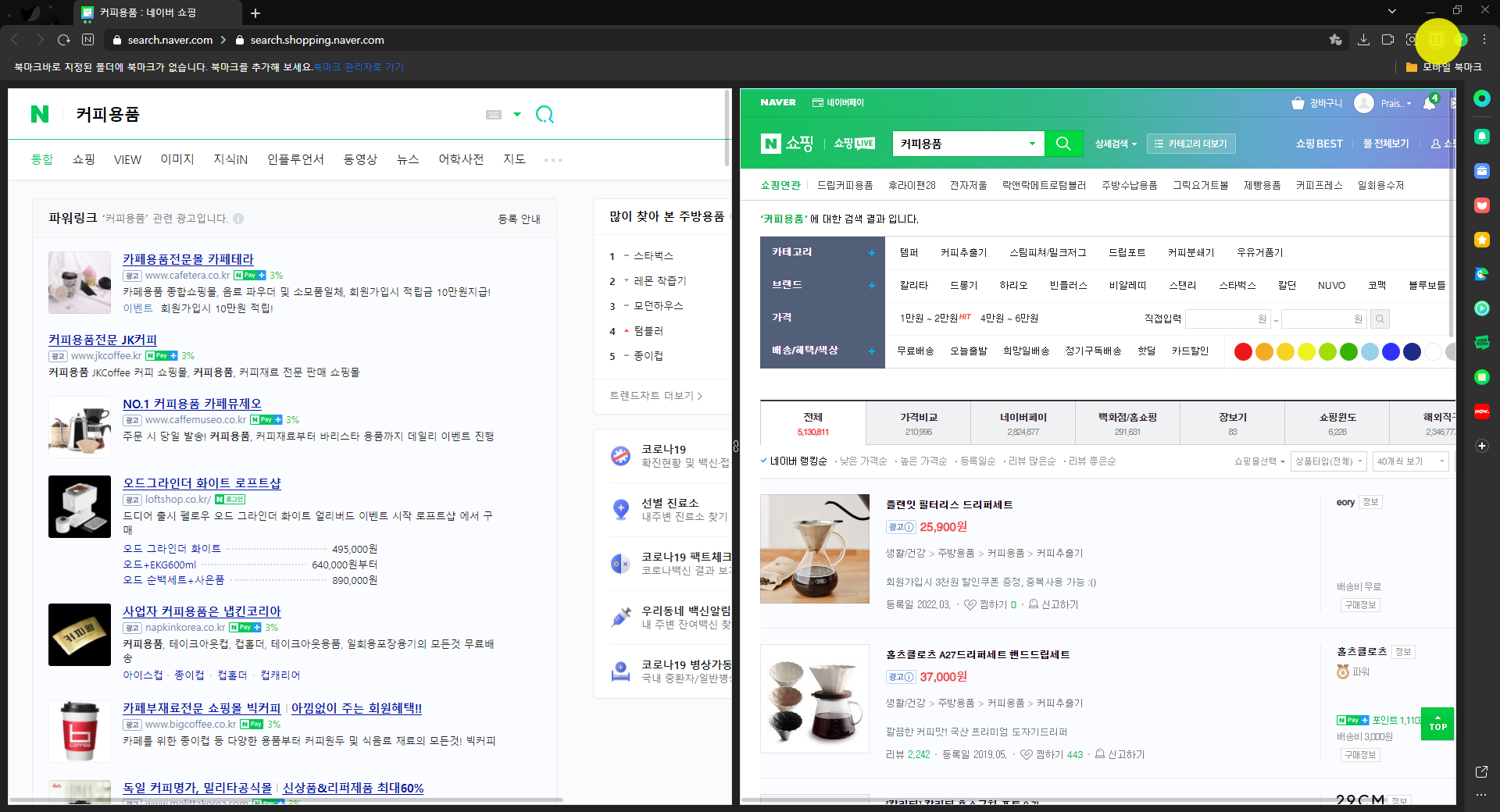1500x812 pixels.
Task: Reload the page with the refresh icon
Action: 64,40
